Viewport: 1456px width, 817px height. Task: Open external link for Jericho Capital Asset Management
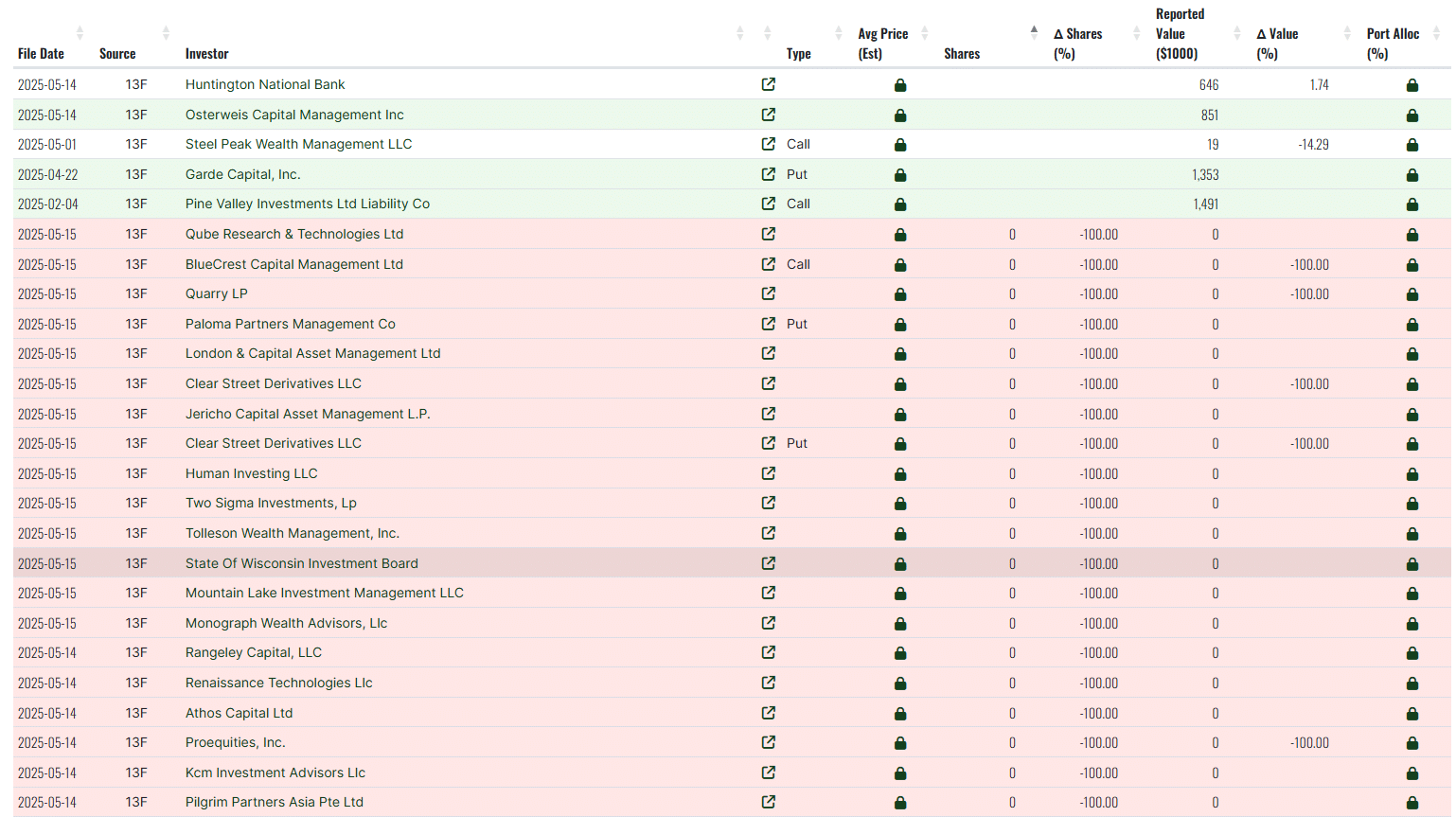[769, 414]
